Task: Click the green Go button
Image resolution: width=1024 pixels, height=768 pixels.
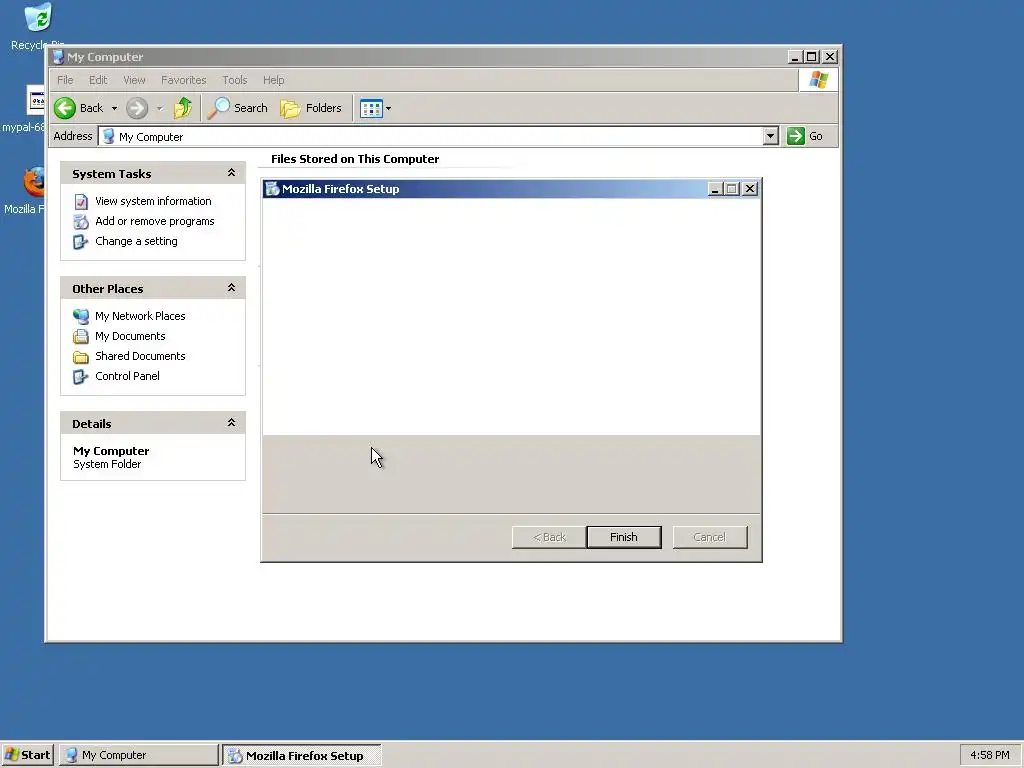Action: [805, 136]
